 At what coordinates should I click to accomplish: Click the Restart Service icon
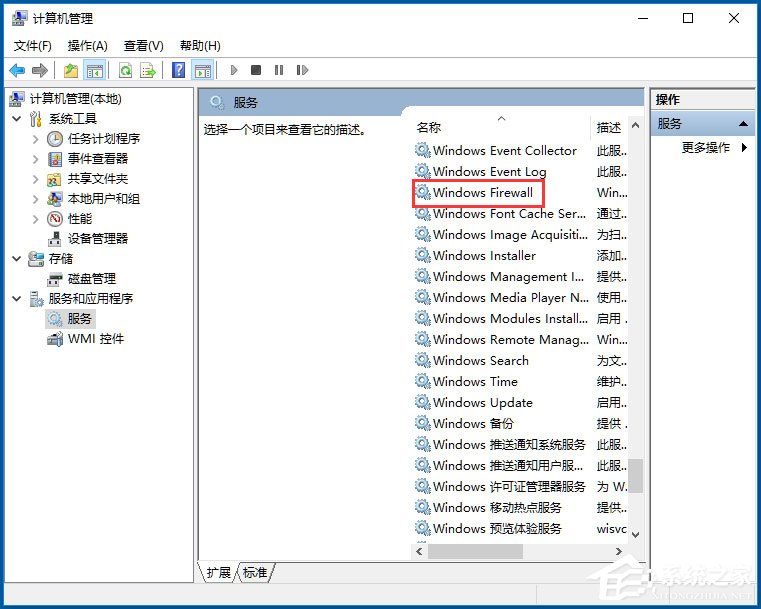pyautogui.click(x=302, y=70)
